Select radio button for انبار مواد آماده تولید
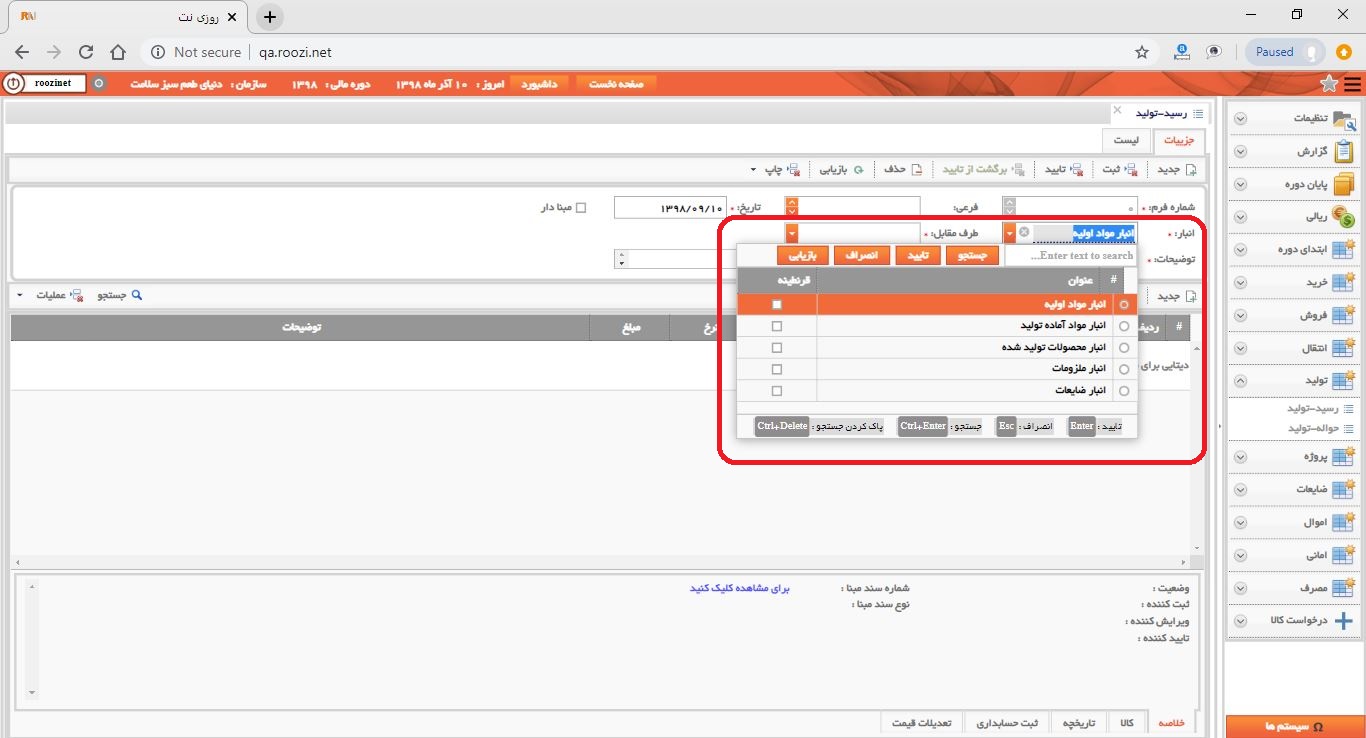Viewport: 1366px width, 738px height. point(1124,326)
